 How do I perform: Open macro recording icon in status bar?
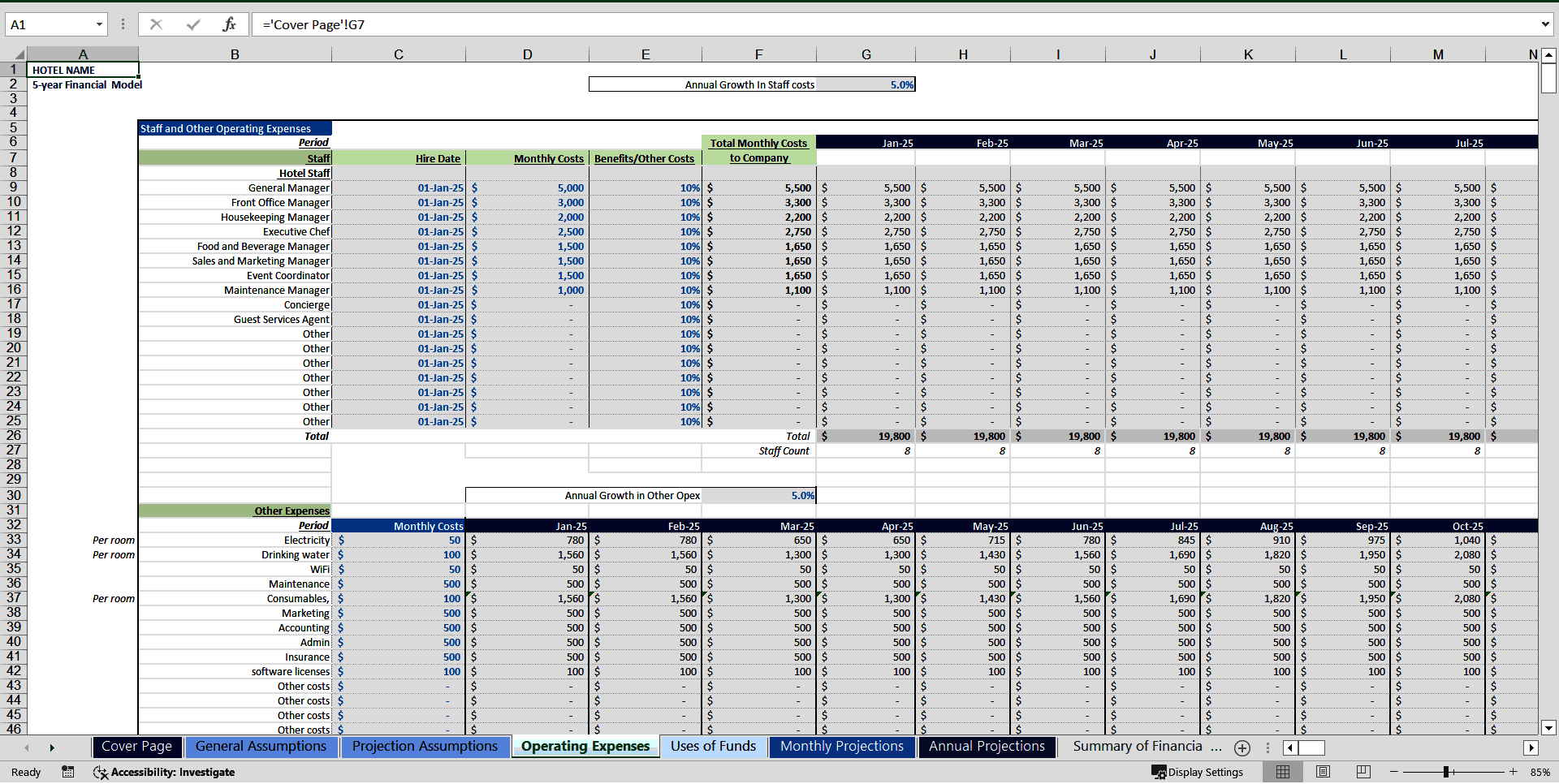point(68,772)
